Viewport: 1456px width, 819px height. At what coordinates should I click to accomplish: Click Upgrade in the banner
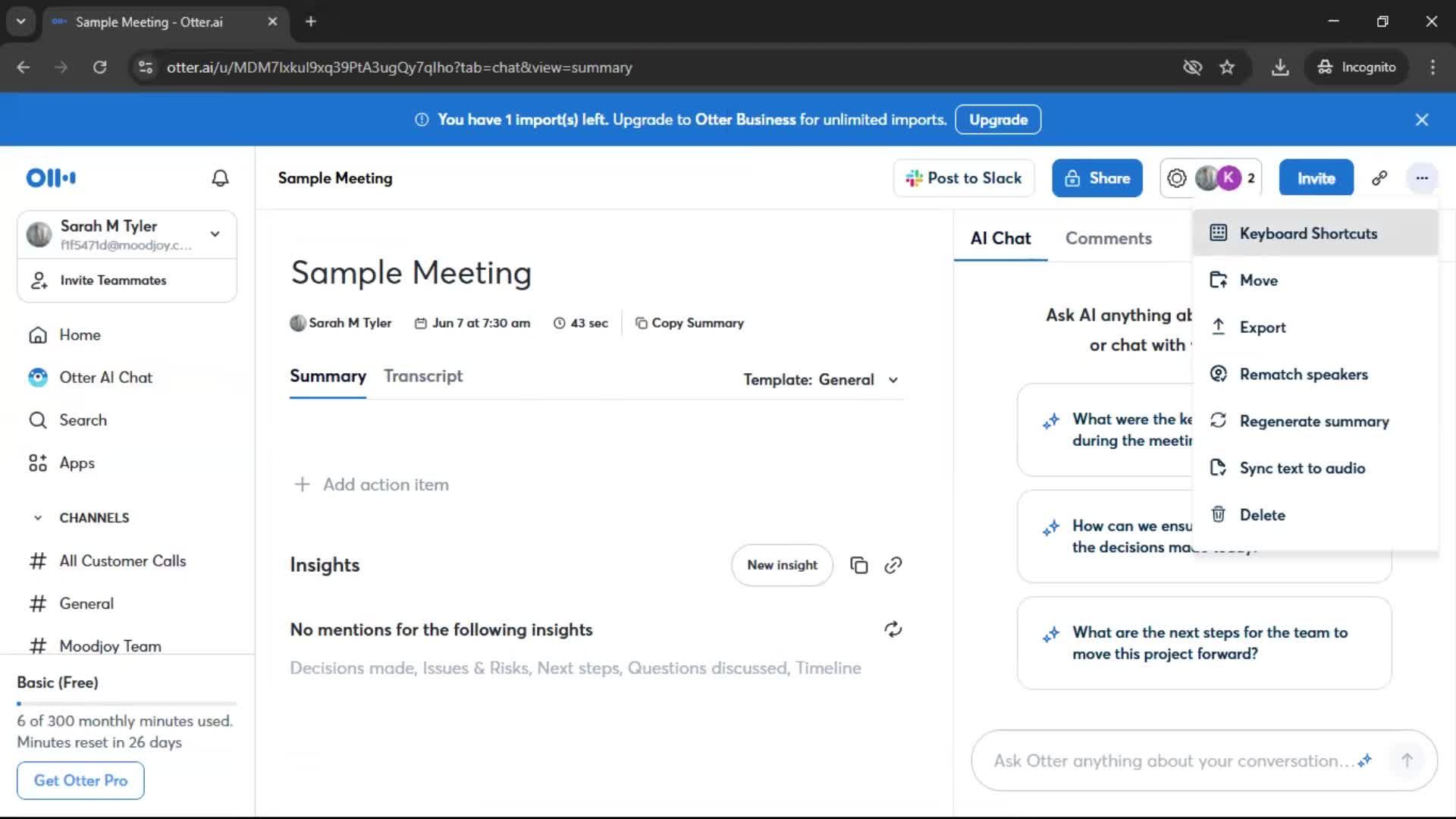(998, 120)
